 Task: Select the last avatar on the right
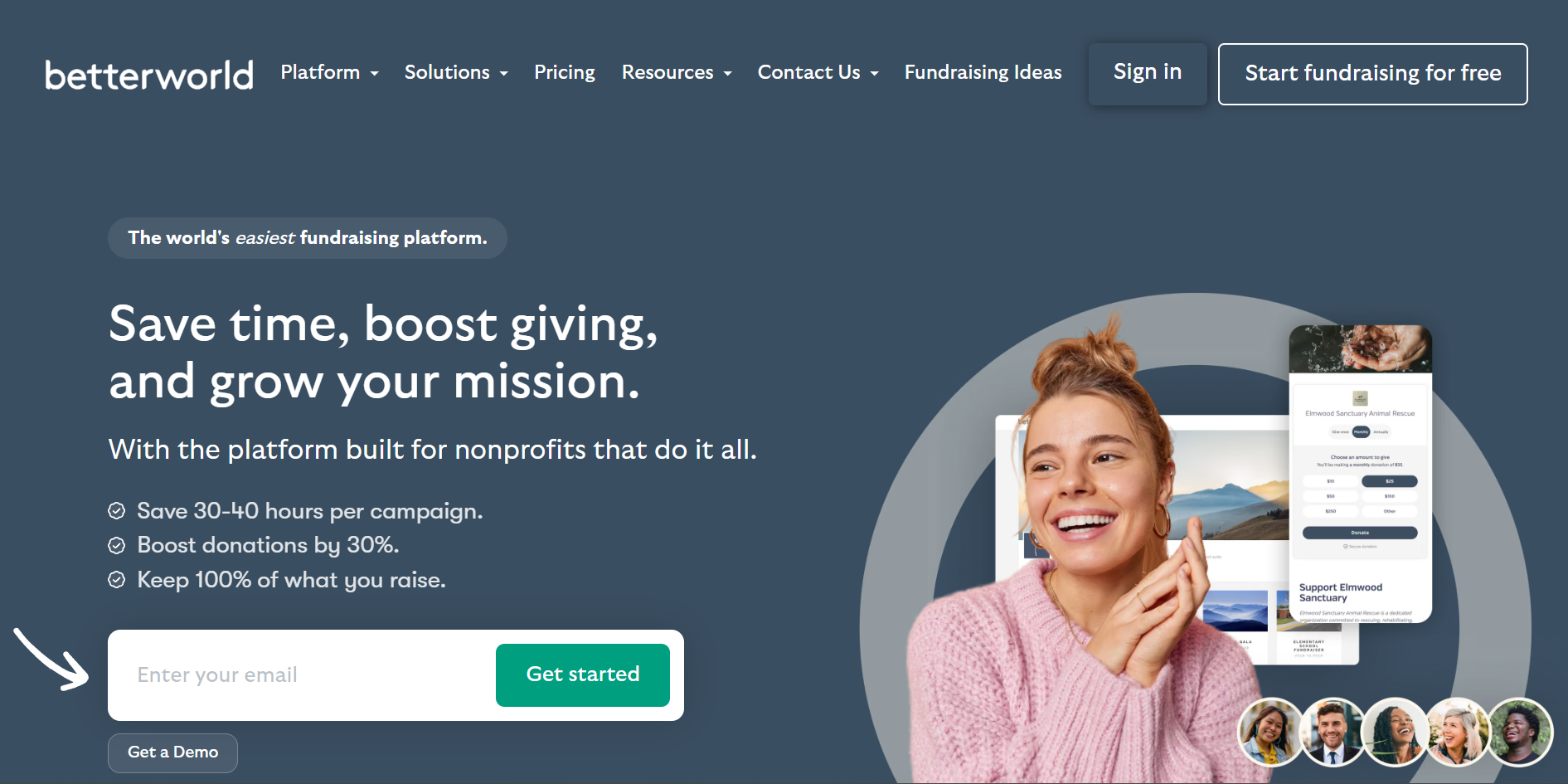pos(1520,732)
